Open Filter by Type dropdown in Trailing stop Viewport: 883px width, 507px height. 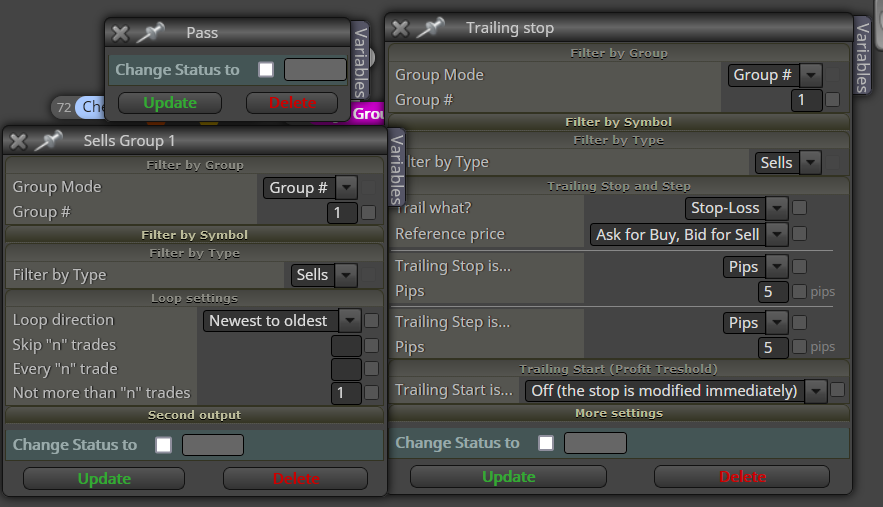(x=788, y=163)
